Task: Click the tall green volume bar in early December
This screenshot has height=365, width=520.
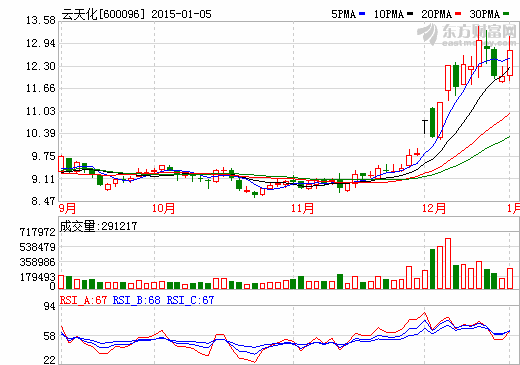Action: point(433,269)
